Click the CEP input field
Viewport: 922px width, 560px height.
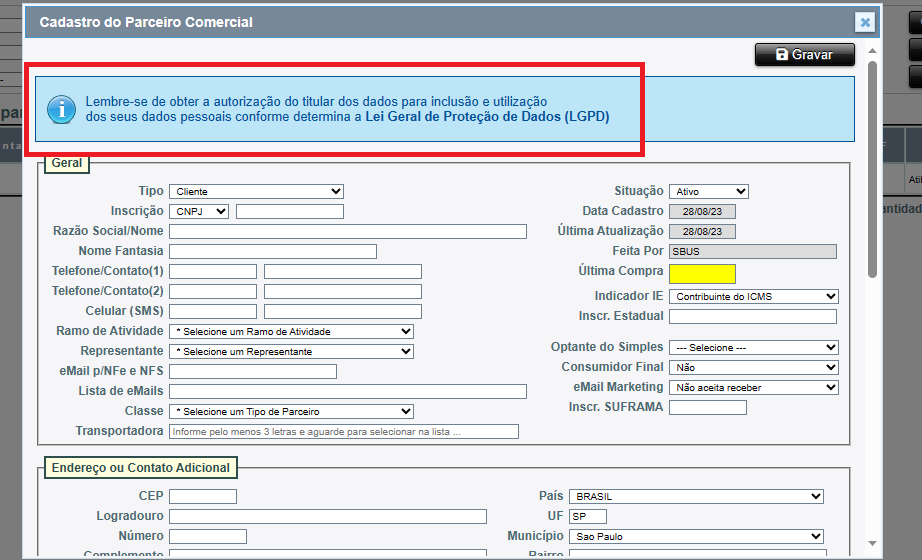coord(203,496)
